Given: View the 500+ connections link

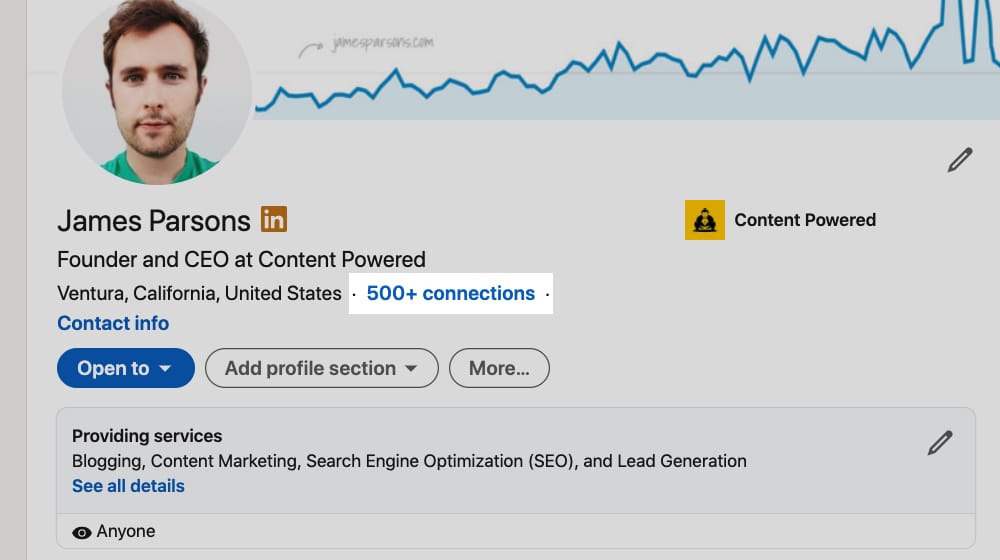Looking at the screenshot, I should (x=450, y=293).
